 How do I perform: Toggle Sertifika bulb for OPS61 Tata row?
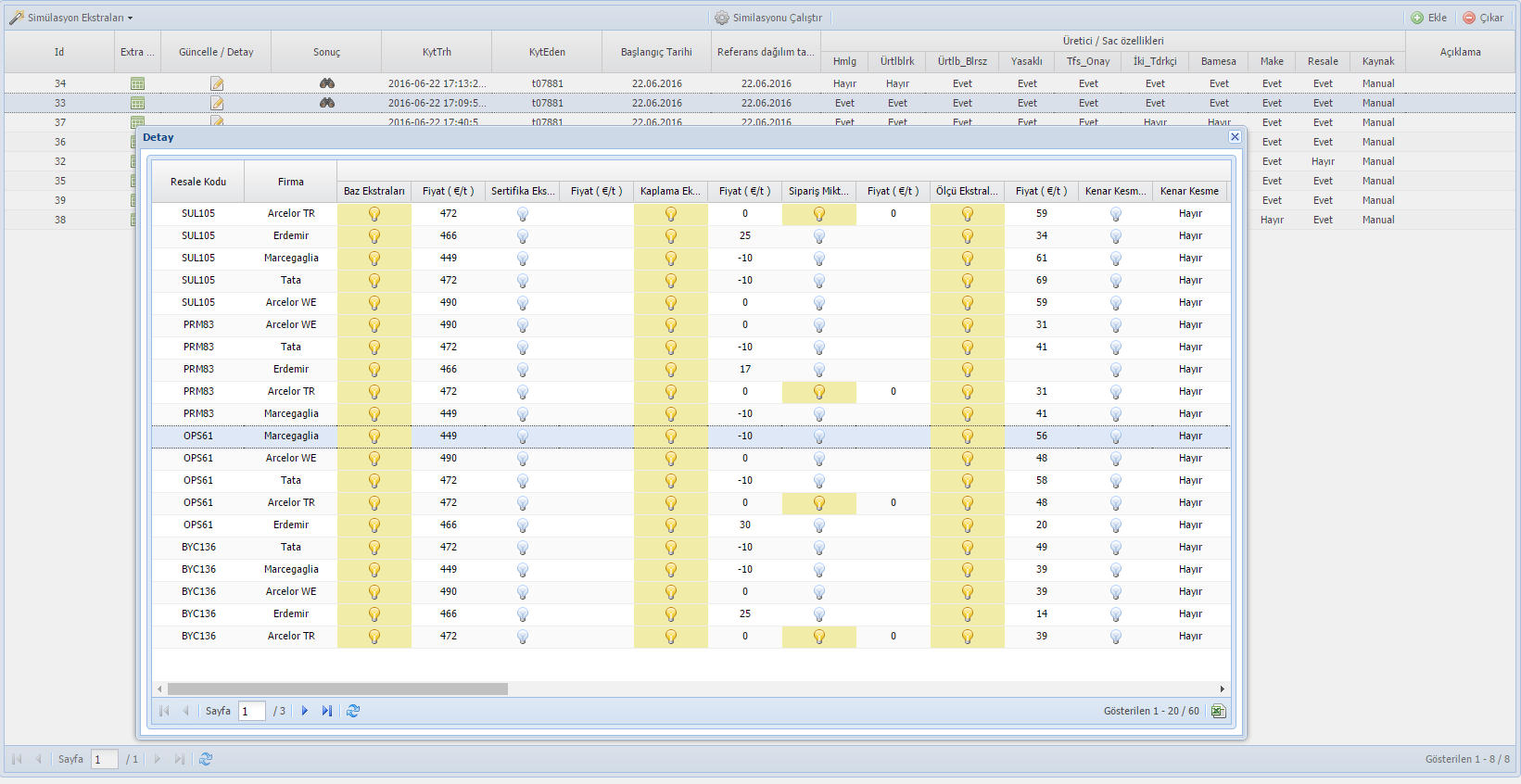pyautogui.click(x=523, y=480)
